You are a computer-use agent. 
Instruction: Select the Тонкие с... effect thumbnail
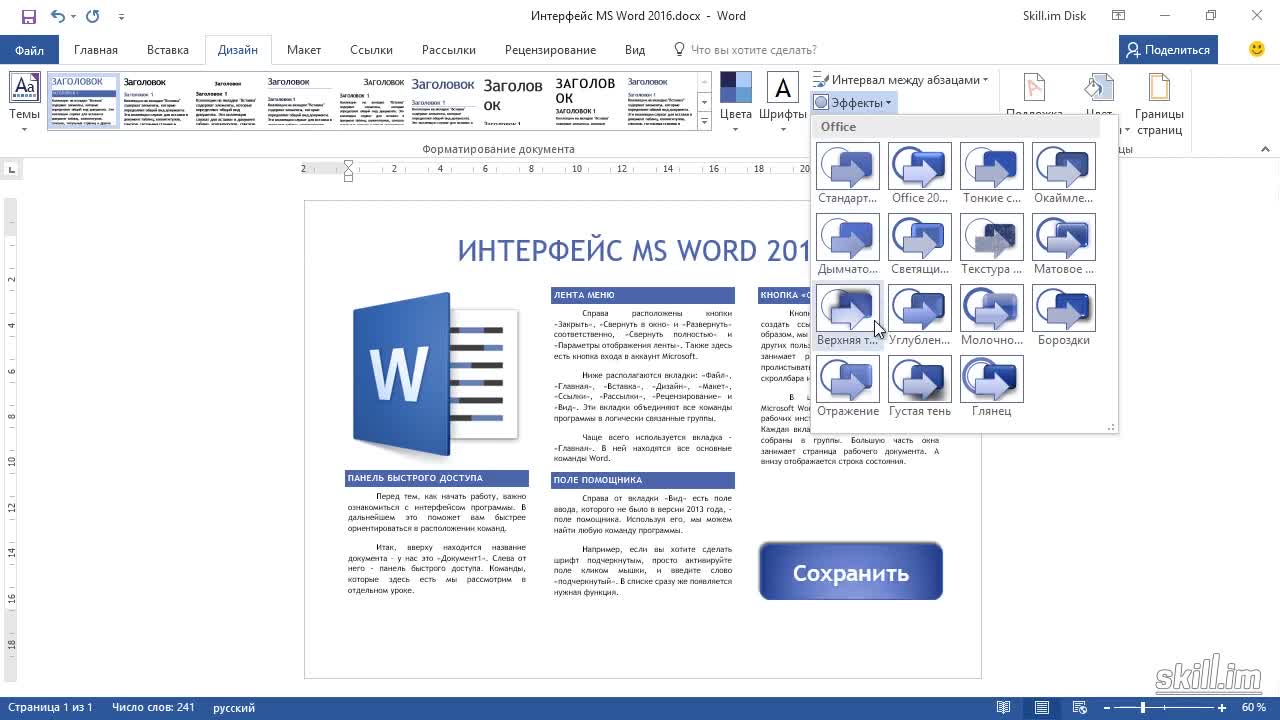click(992, 166)
